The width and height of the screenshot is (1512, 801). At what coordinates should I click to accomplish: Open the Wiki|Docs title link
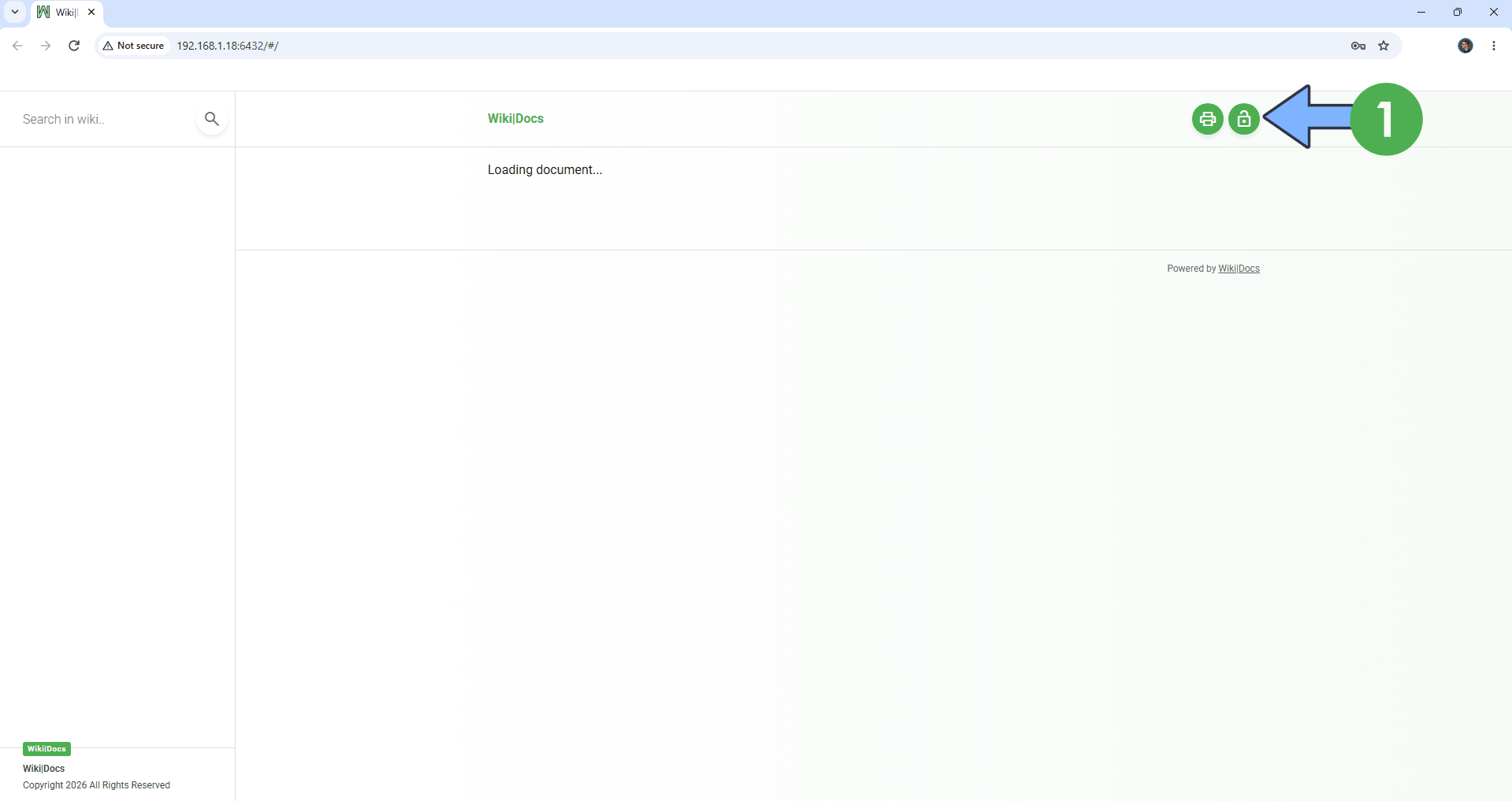(515, 118)
